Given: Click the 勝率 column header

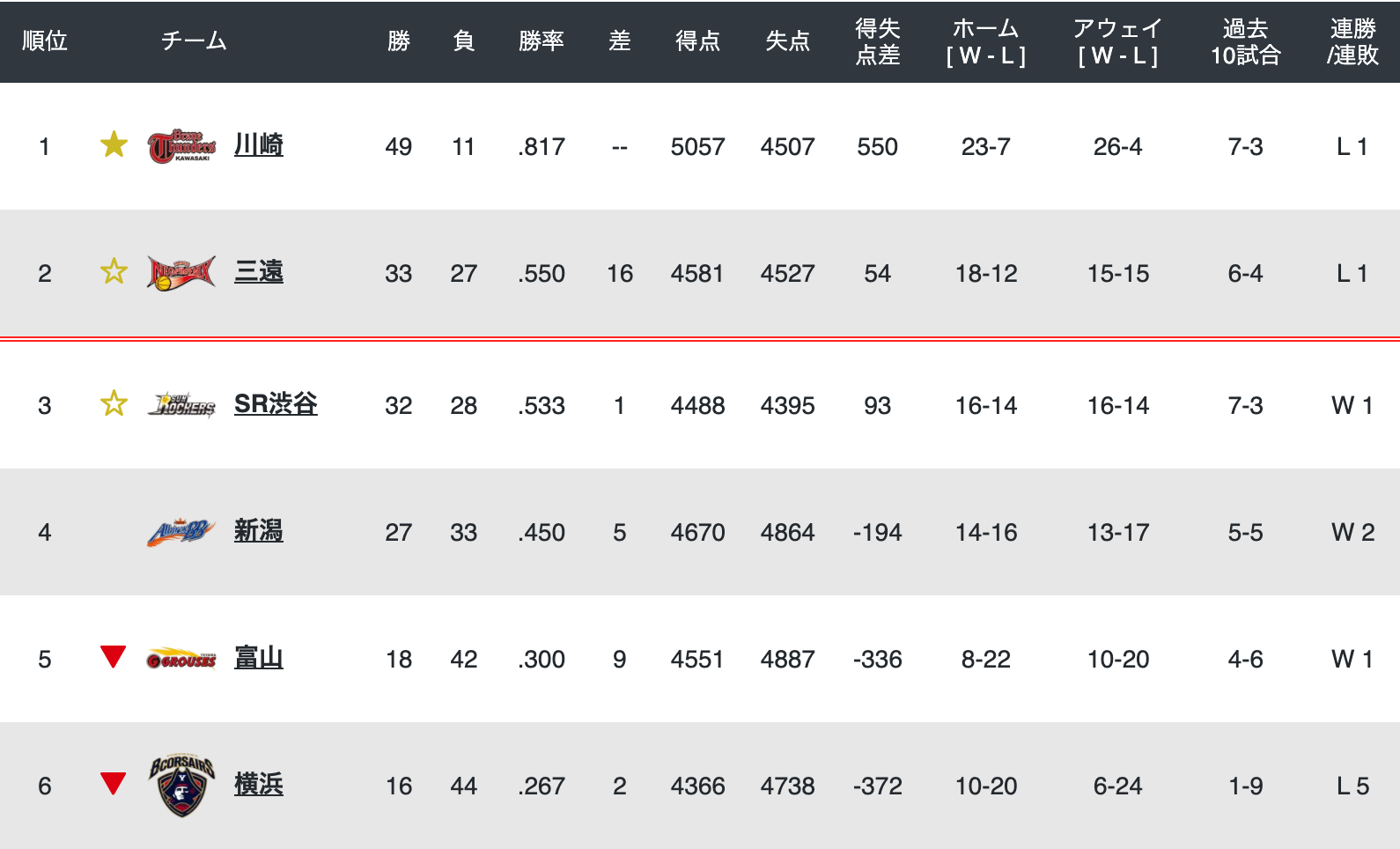Looking at the screenshot, I should tap(542, 41).
